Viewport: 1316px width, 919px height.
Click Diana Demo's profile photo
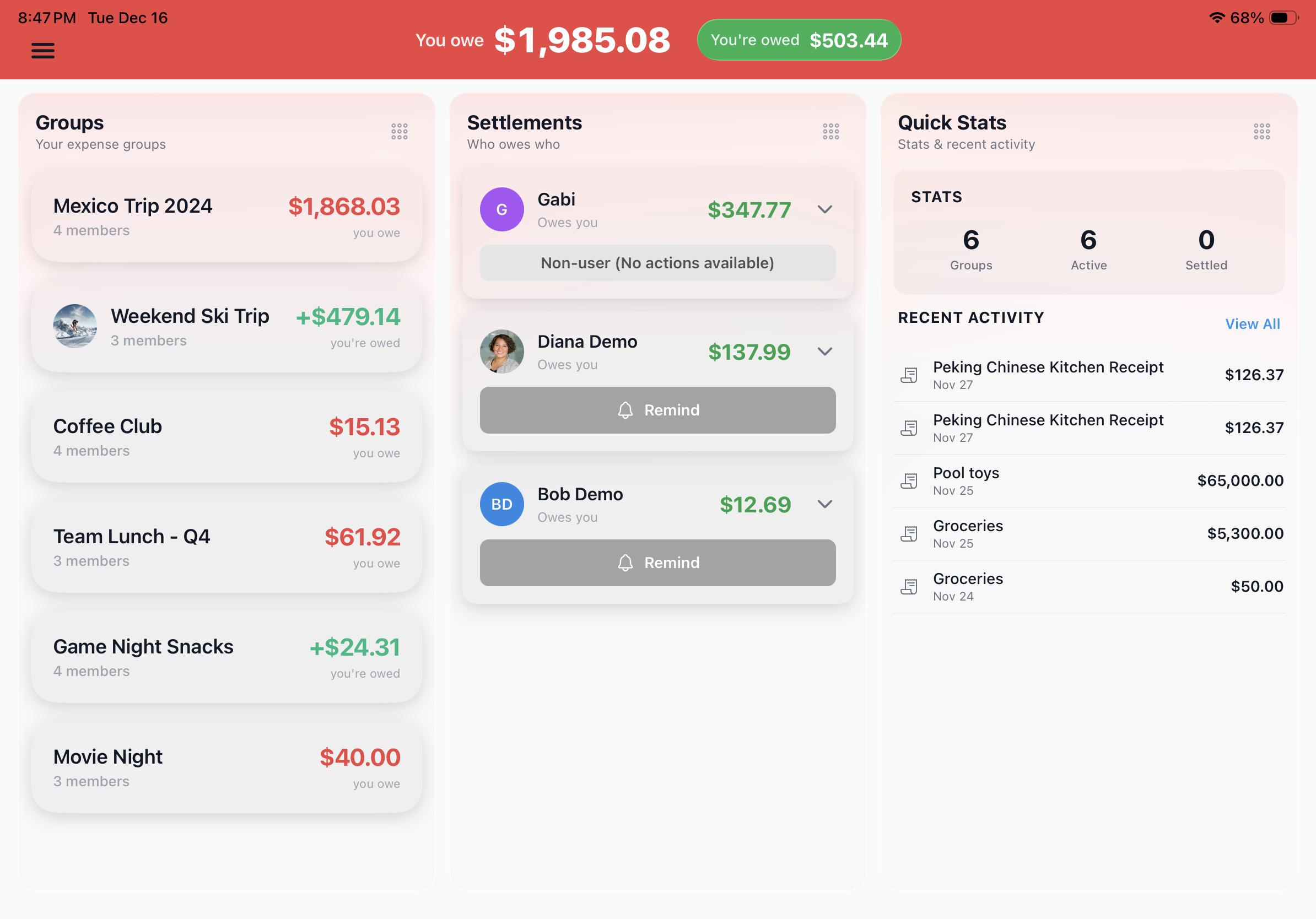[x=501, y=351]
